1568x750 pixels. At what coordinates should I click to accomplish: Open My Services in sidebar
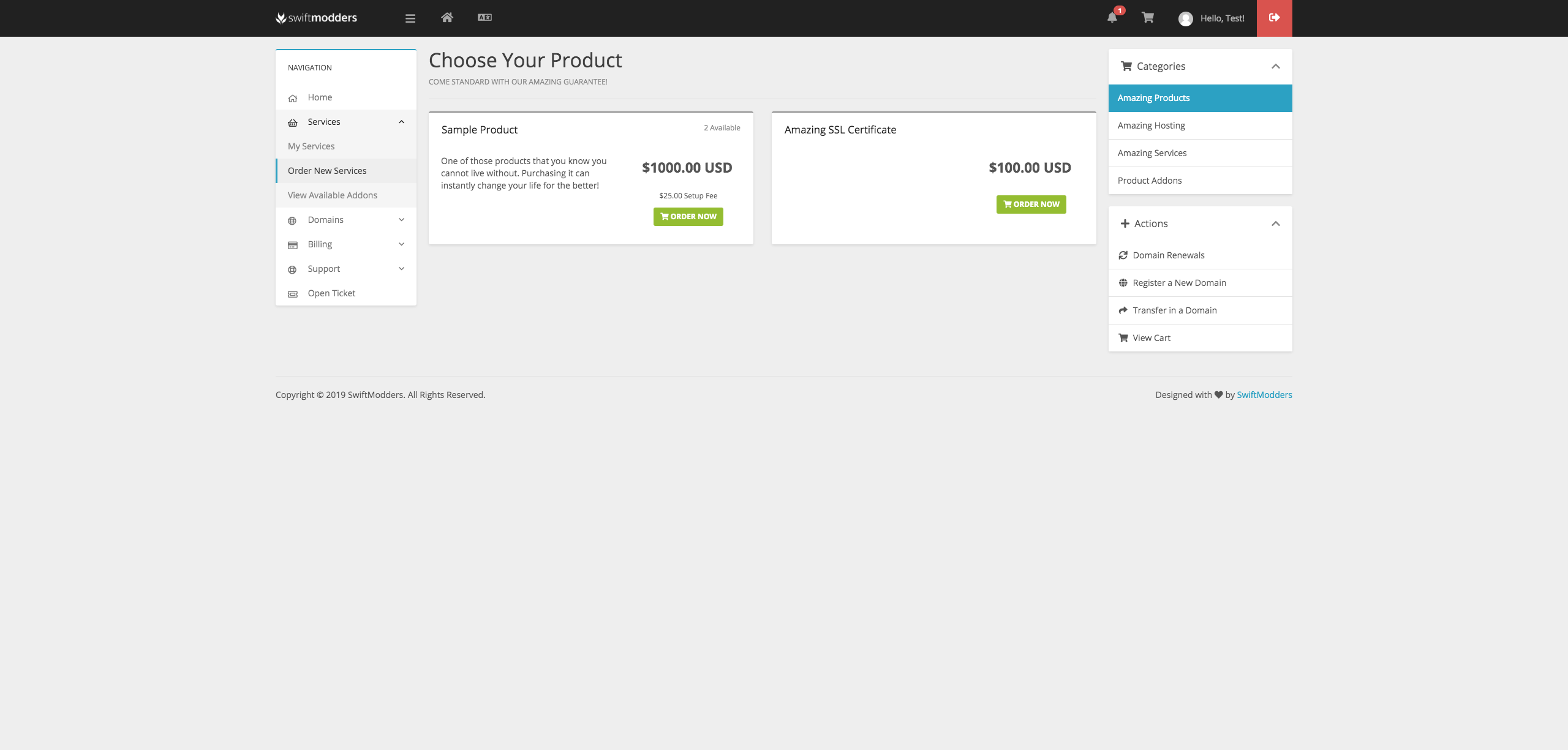click(x=311, y=146)
